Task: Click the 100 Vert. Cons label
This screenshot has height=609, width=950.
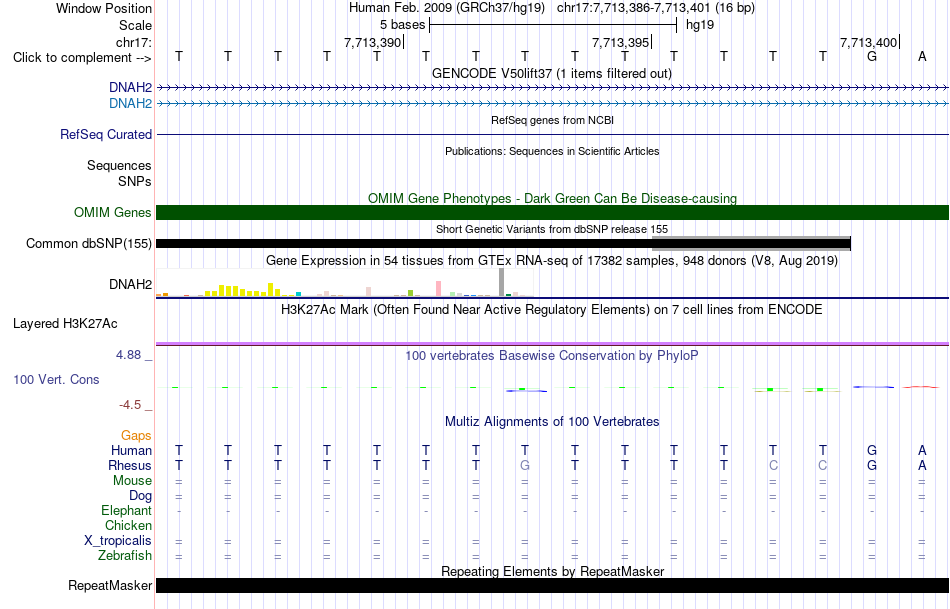Action: [56, 379]
